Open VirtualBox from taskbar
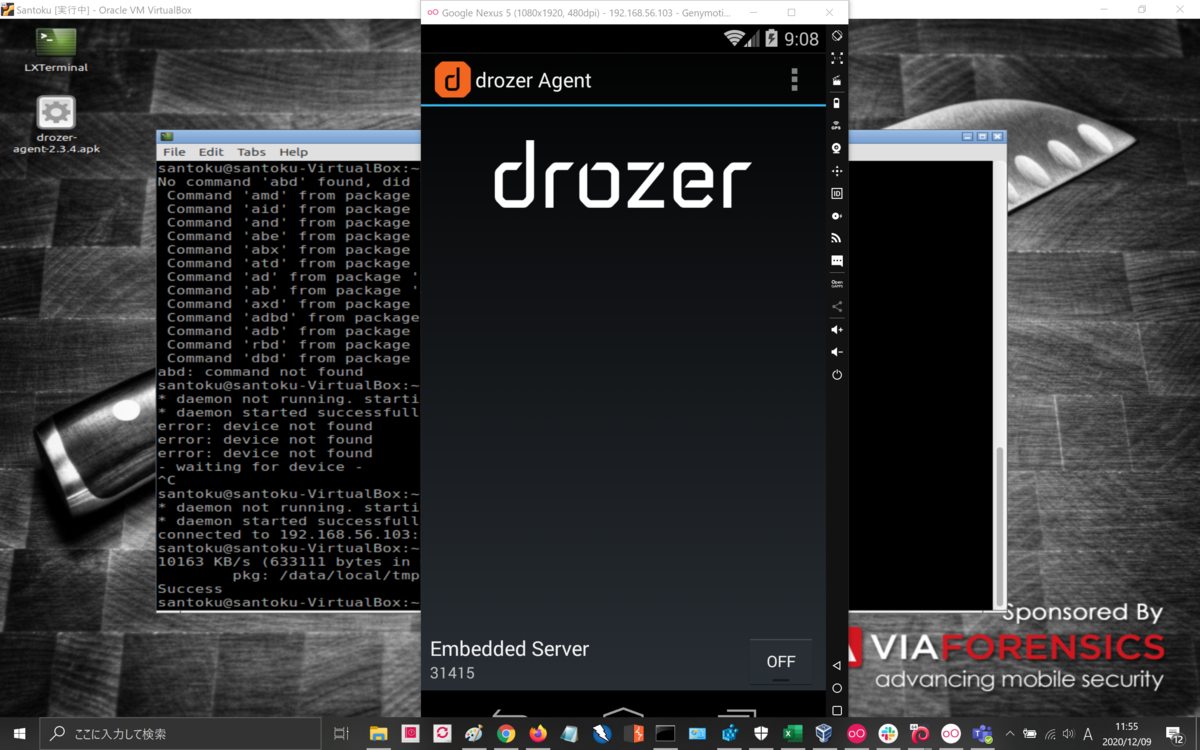This screenshot has width=1200, height=750. coord(824,734)
